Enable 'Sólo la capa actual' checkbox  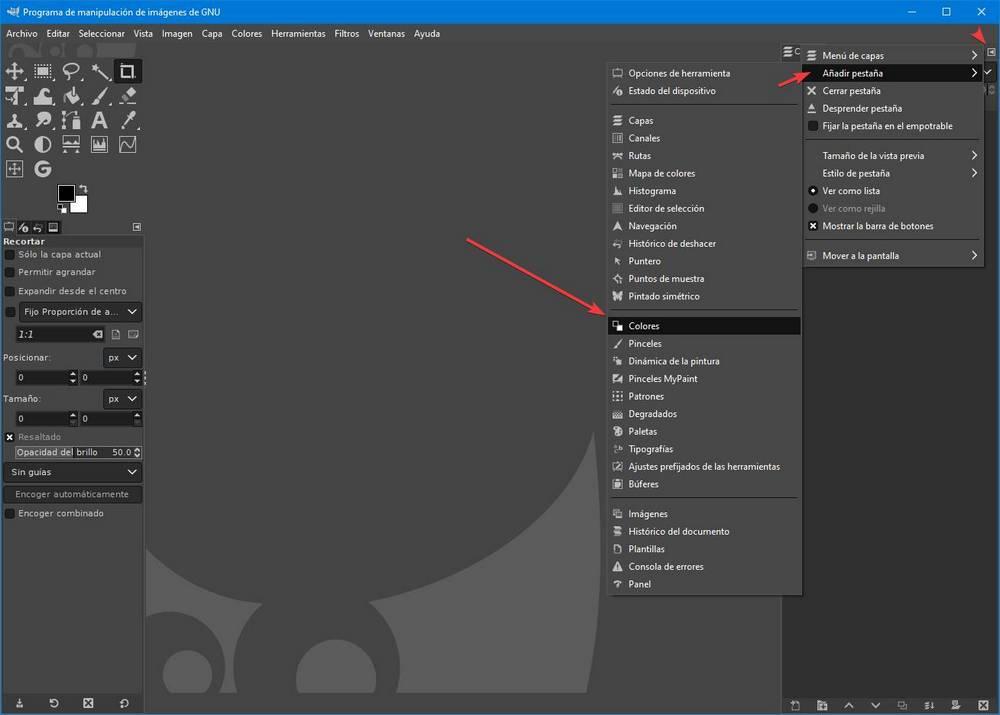point(10,254)
